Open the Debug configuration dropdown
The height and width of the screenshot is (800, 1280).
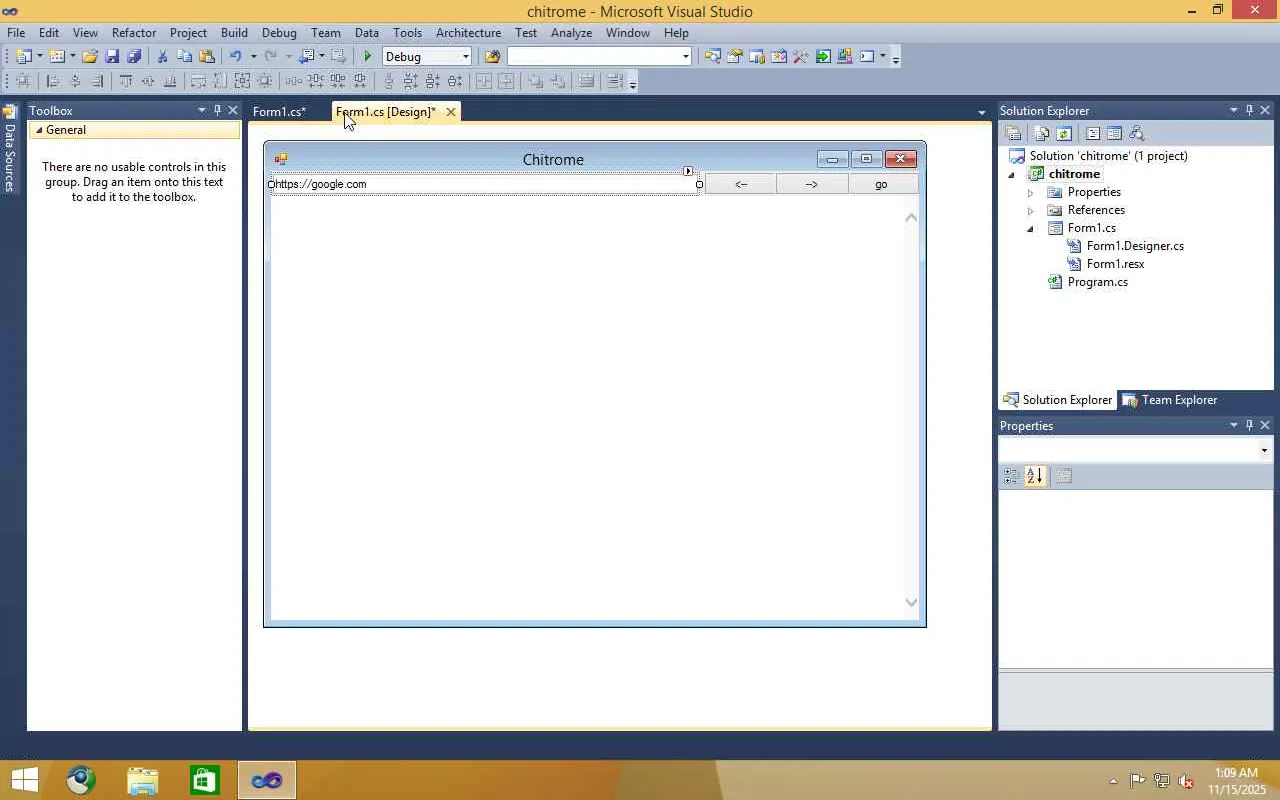(465, 57)
